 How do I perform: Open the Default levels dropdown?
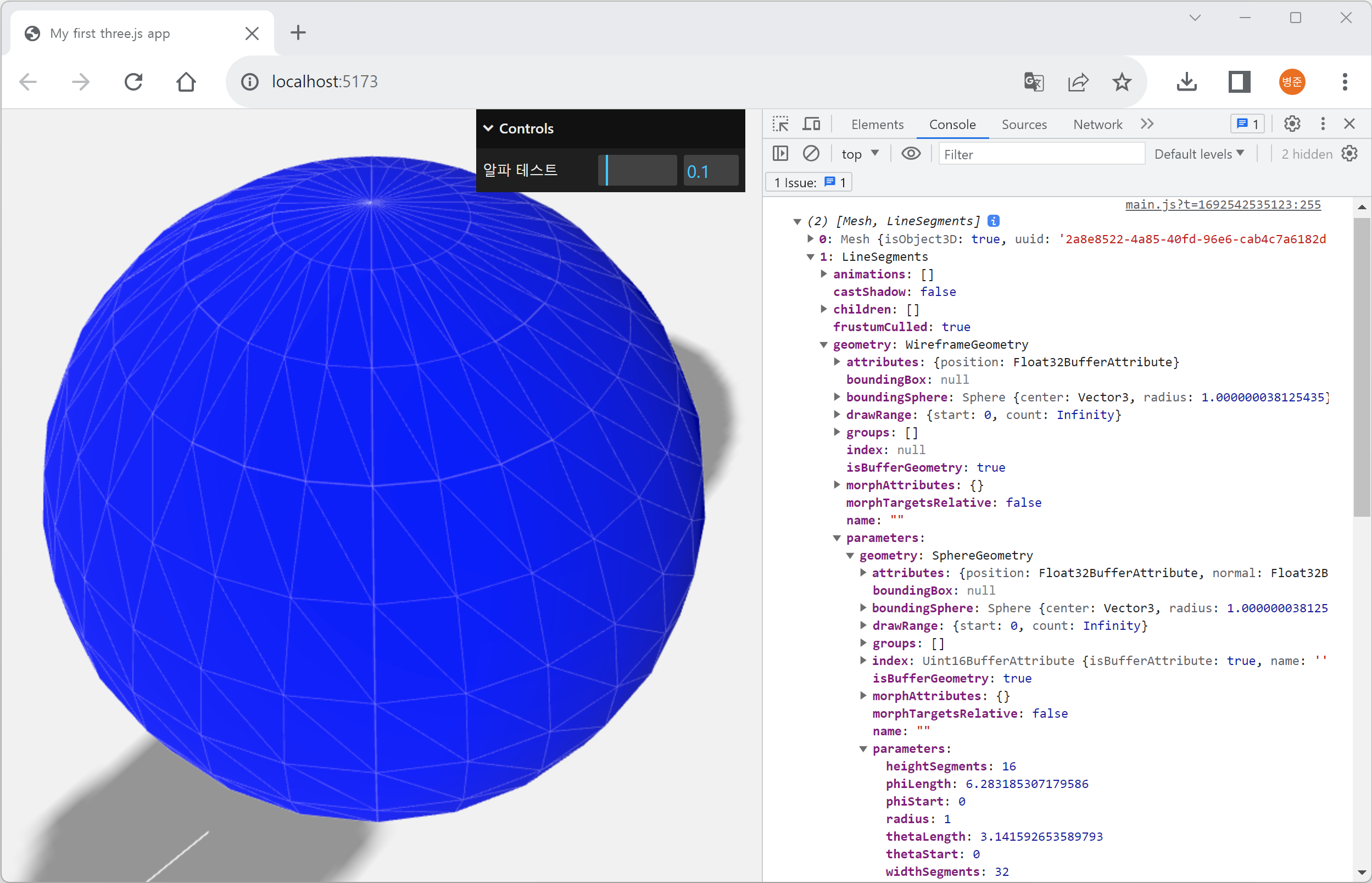tap(1199, 154)
